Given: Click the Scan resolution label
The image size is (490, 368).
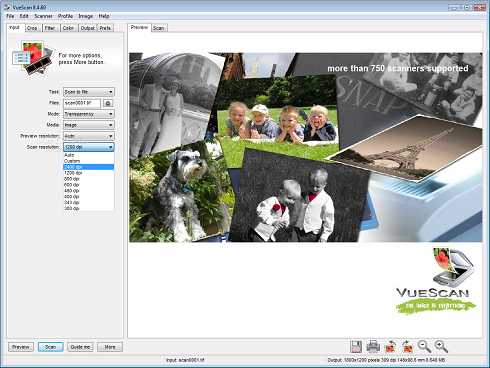Looking at the screenshot, I should coord(43,147).
